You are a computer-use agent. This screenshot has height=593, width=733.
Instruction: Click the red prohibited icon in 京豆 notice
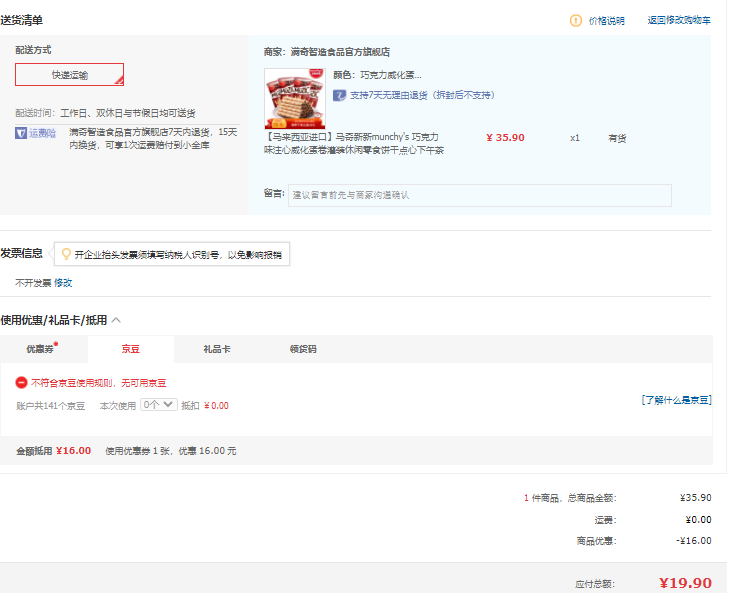22,383
